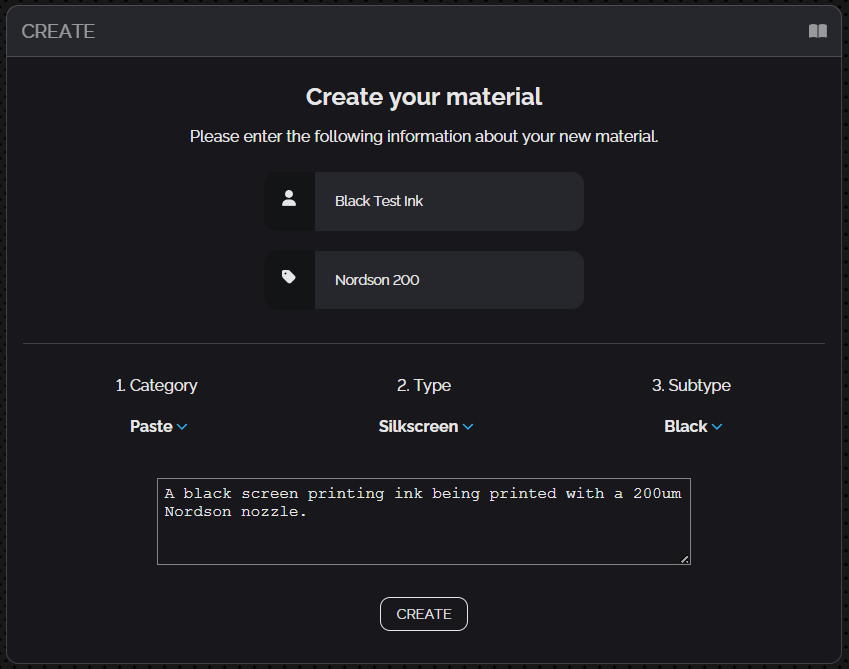Click the chevron arrow next to Black

click(717, 427)
